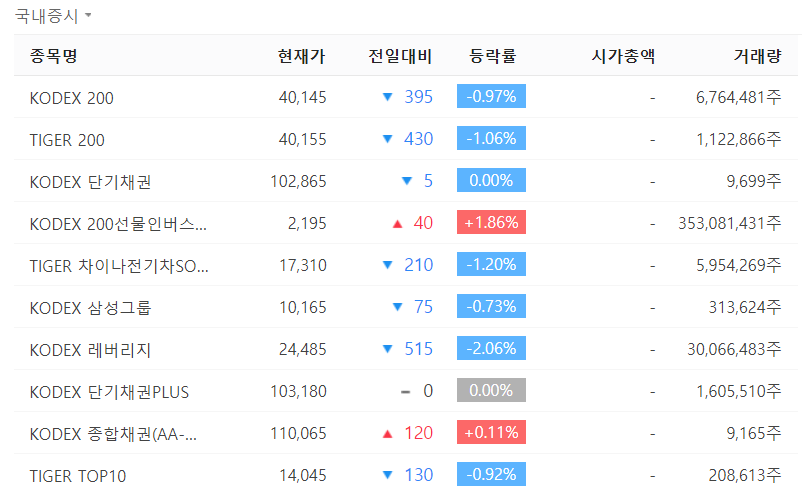Open KODEX 단기채권PLUS stock name
The image size is (809, 494).
(x=109, y=392)
